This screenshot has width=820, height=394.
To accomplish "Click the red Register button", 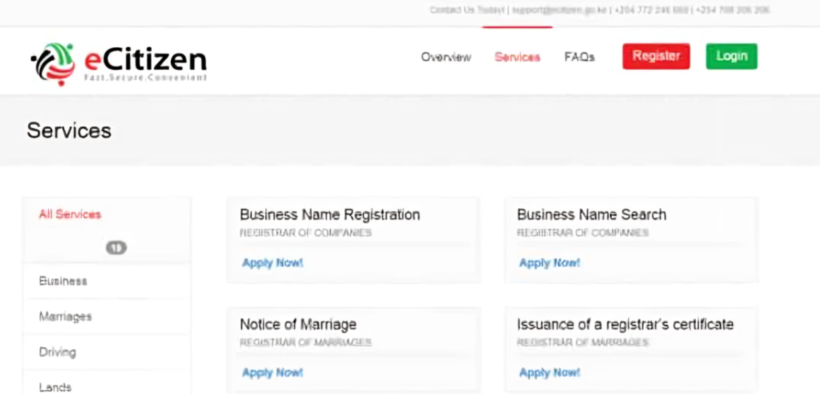I will click(x=656, y=56).
